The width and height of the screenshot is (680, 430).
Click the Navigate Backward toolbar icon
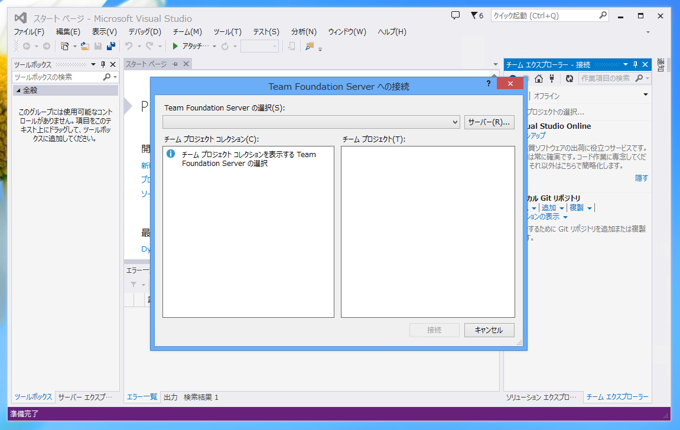click(26, 46)
